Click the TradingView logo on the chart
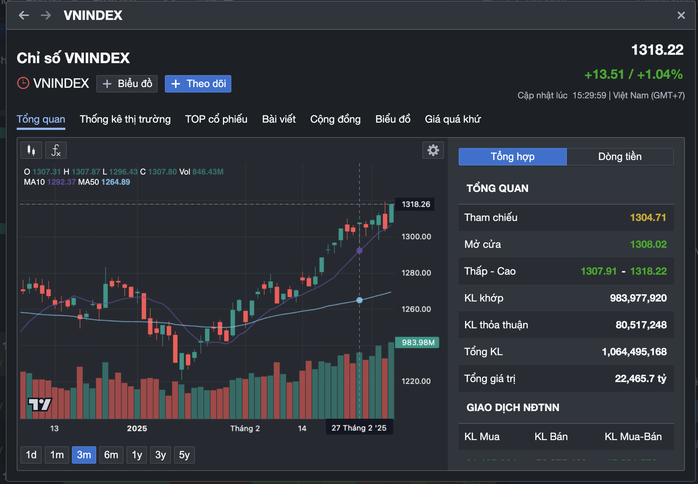This screenshot has height=484, width=698. 40,404
